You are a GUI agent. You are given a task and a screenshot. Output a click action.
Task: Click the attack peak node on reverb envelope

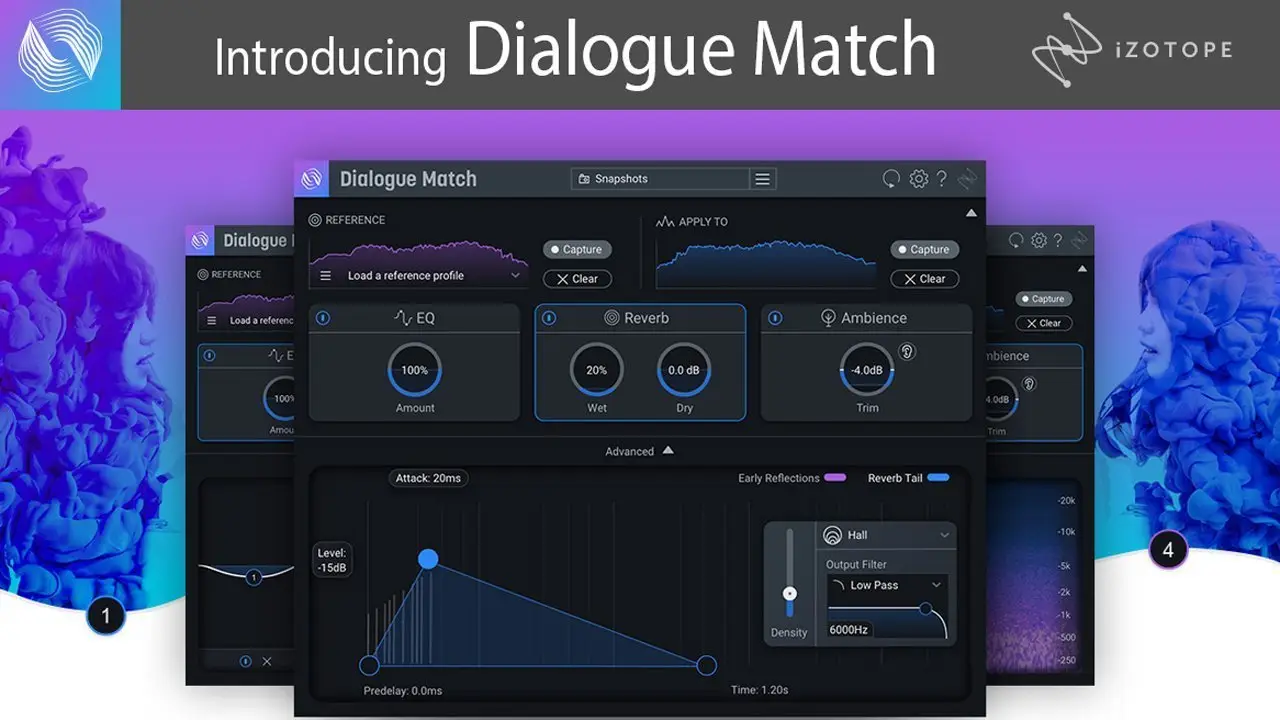click(428, 558)
